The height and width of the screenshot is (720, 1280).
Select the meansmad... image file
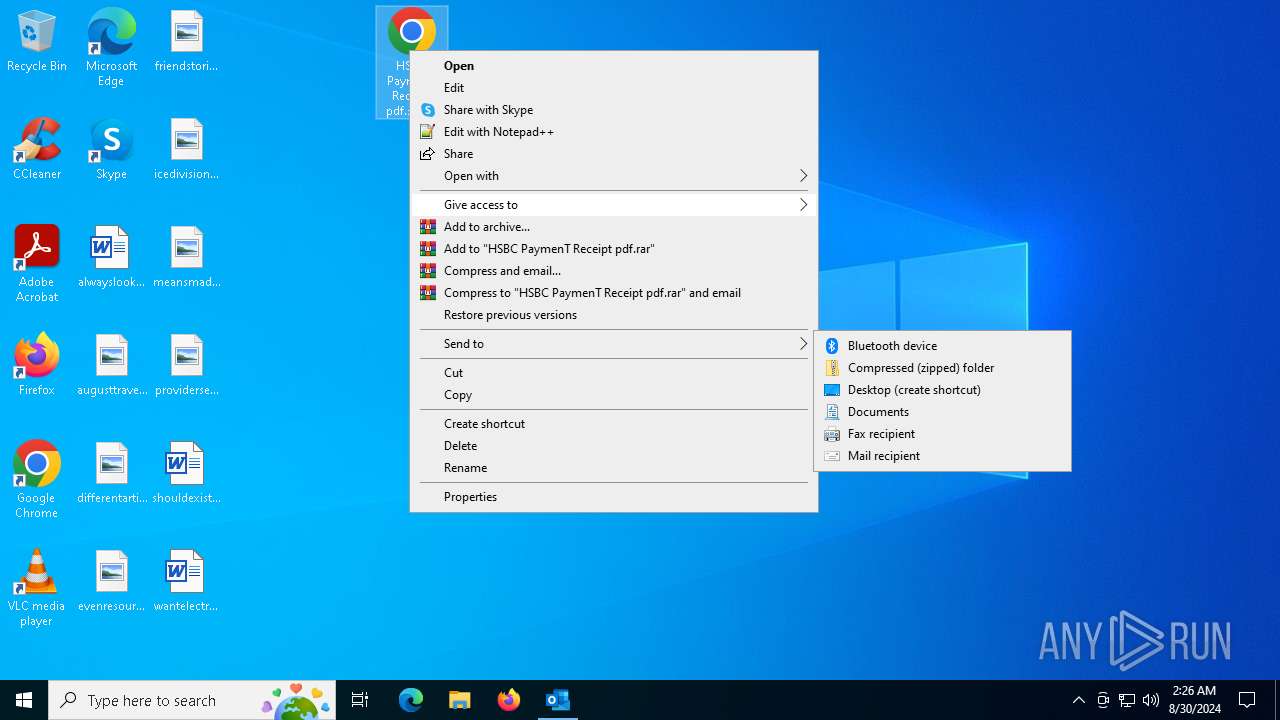pos(186,258)
